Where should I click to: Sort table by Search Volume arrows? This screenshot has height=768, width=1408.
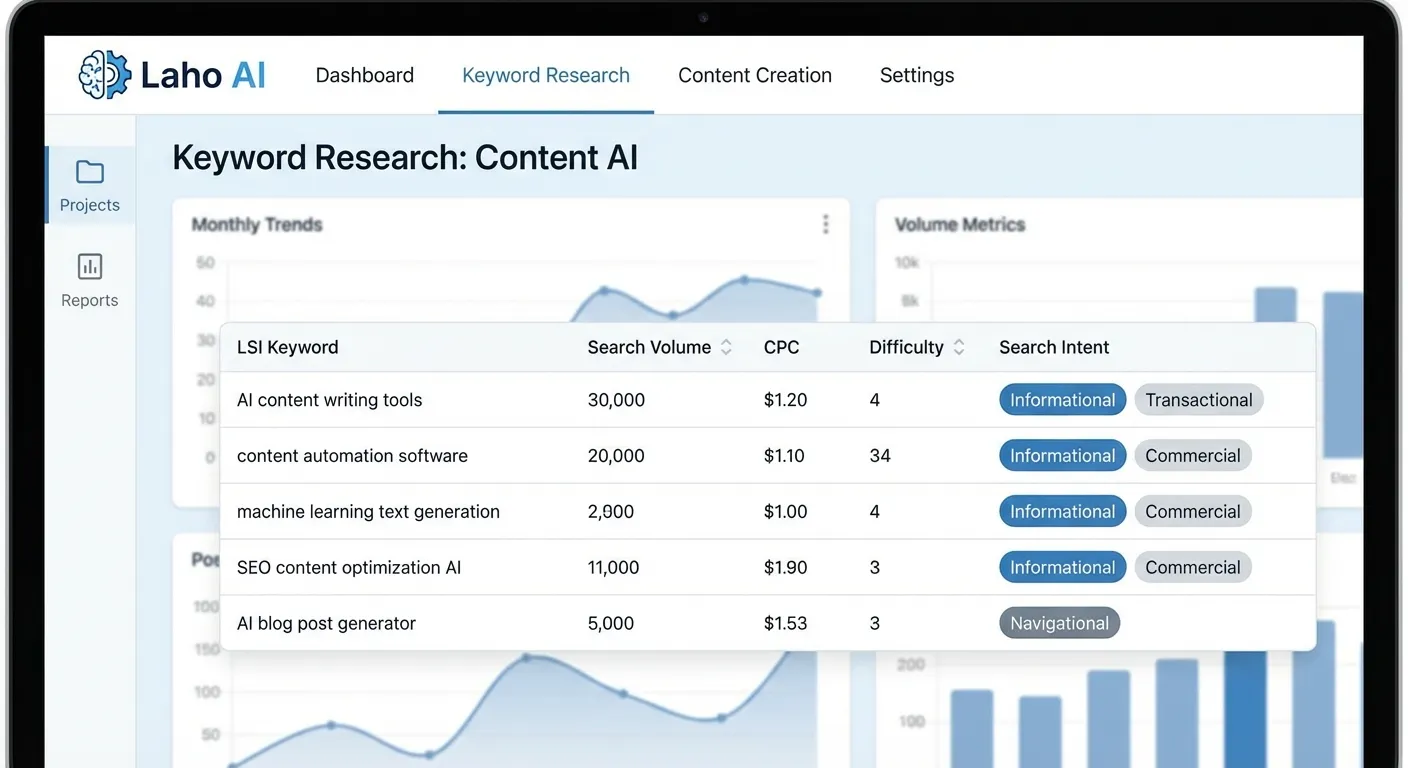pos(726,347)
